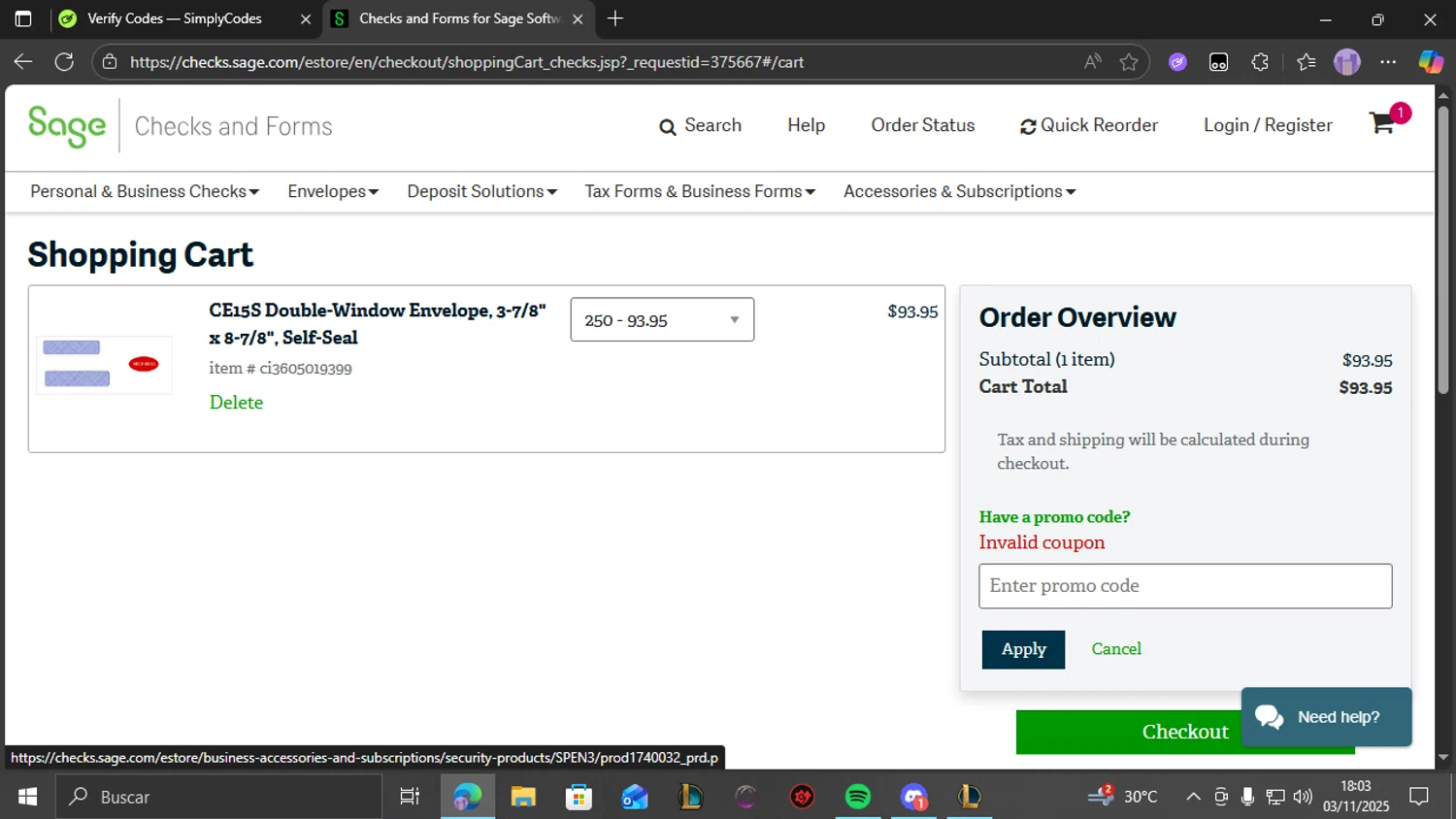Expand Accessories & Subscriptions menu
This screenshot has width=1456, height=819.
(960, 191)
